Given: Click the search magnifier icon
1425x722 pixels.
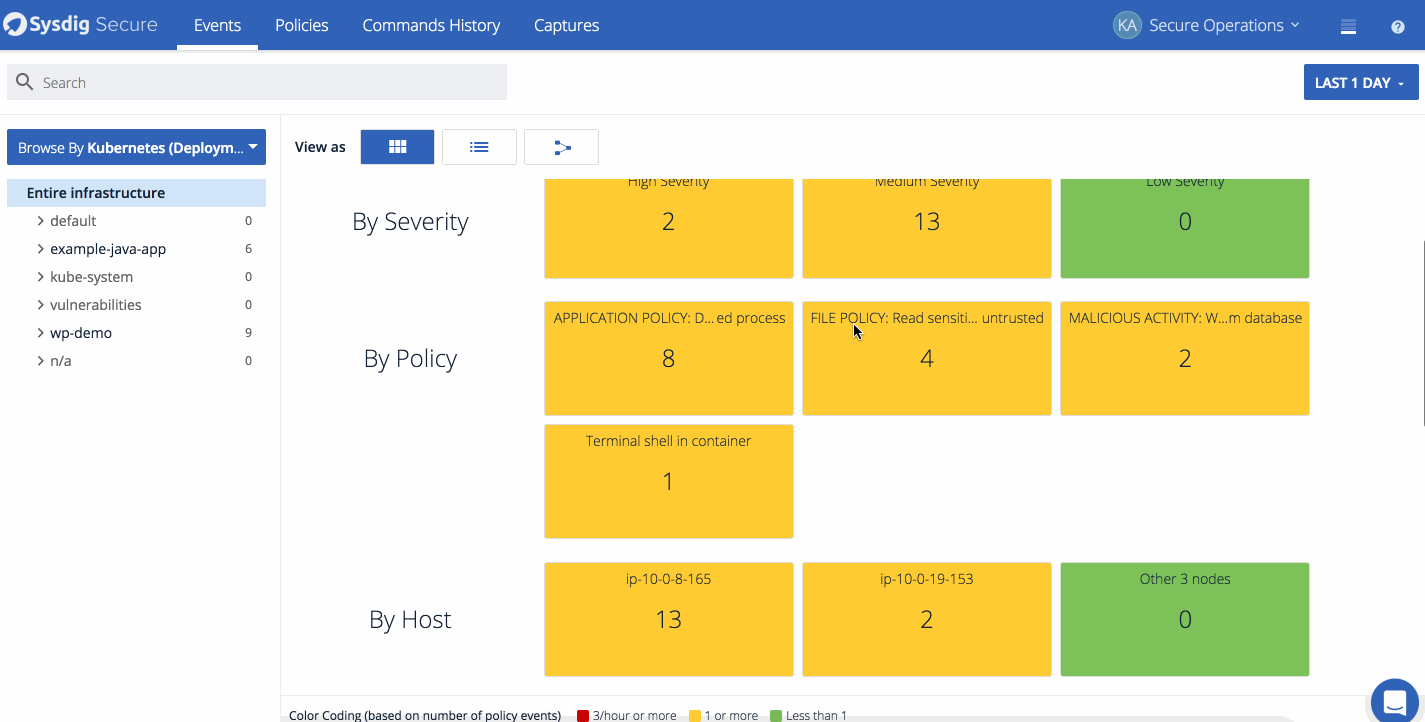Looking at the screenshot, I should [24, 81].
